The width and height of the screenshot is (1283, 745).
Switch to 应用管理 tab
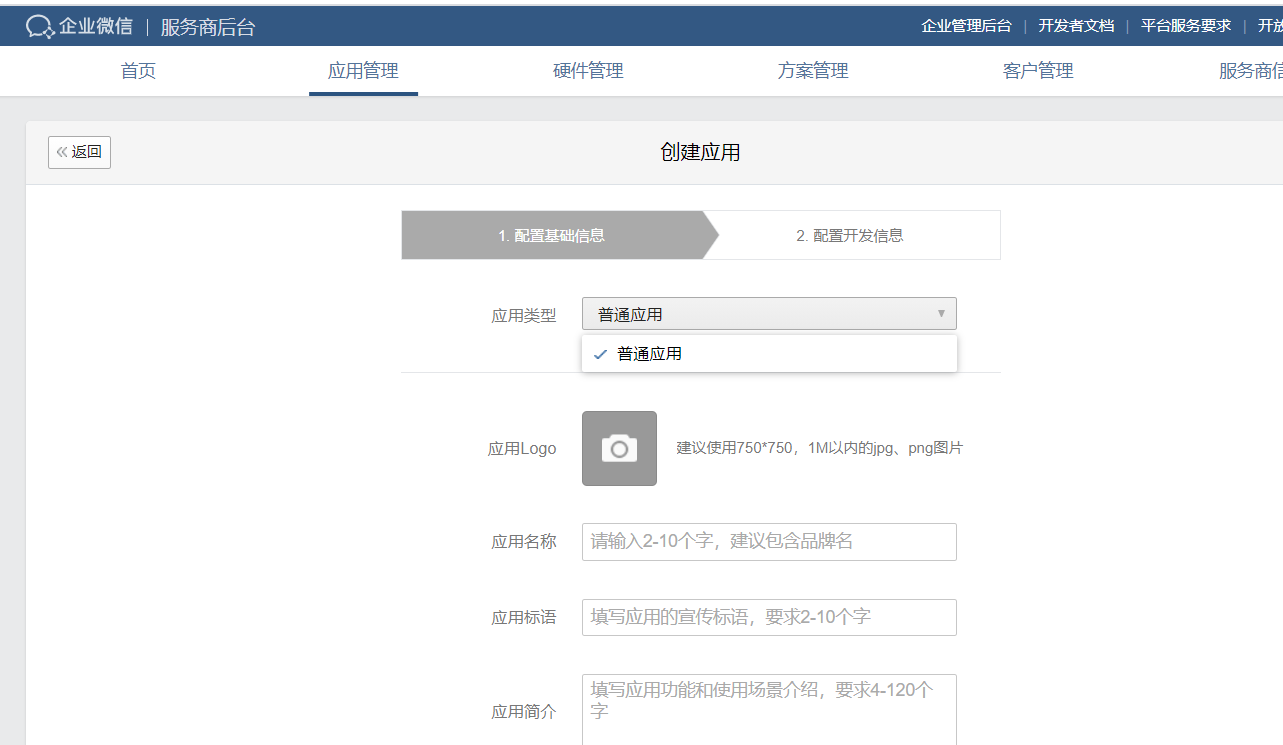(363, 71)
